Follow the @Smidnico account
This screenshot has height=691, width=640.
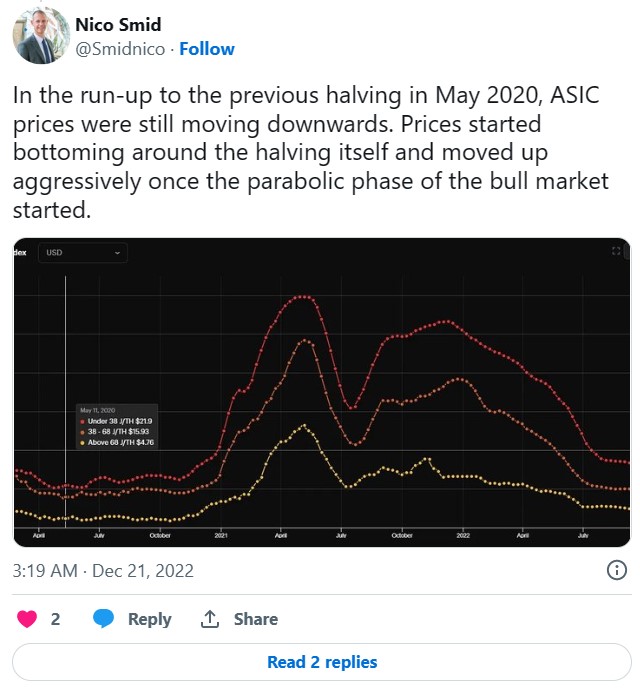[207, 49]
